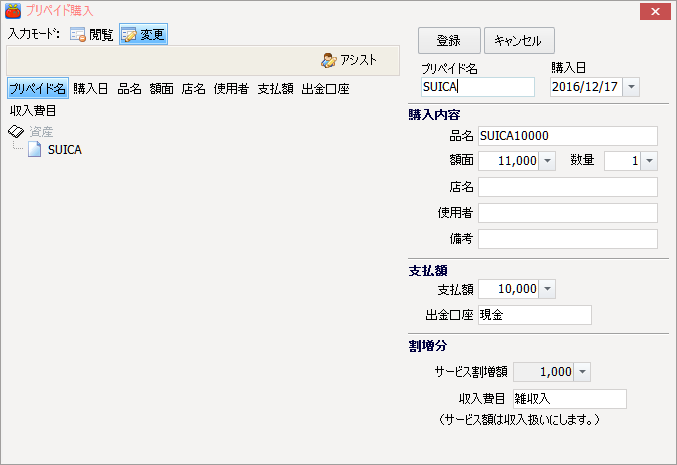Open the 額面 dropdown arrow
Screen dimensions: 677x465
pyautogui.click(x=547, y=161)
